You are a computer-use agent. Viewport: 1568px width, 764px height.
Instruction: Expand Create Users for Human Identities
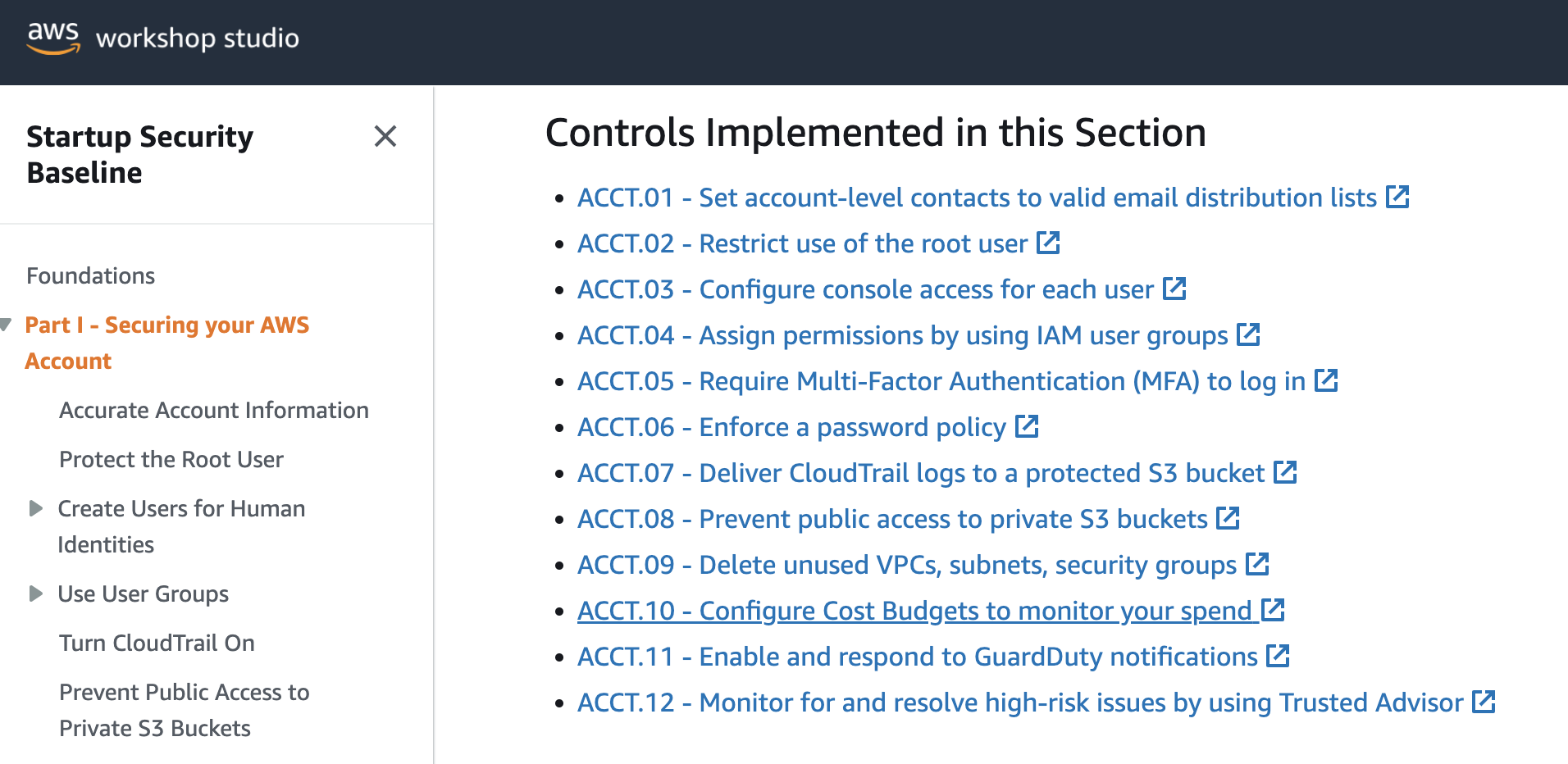click(36, 508)
